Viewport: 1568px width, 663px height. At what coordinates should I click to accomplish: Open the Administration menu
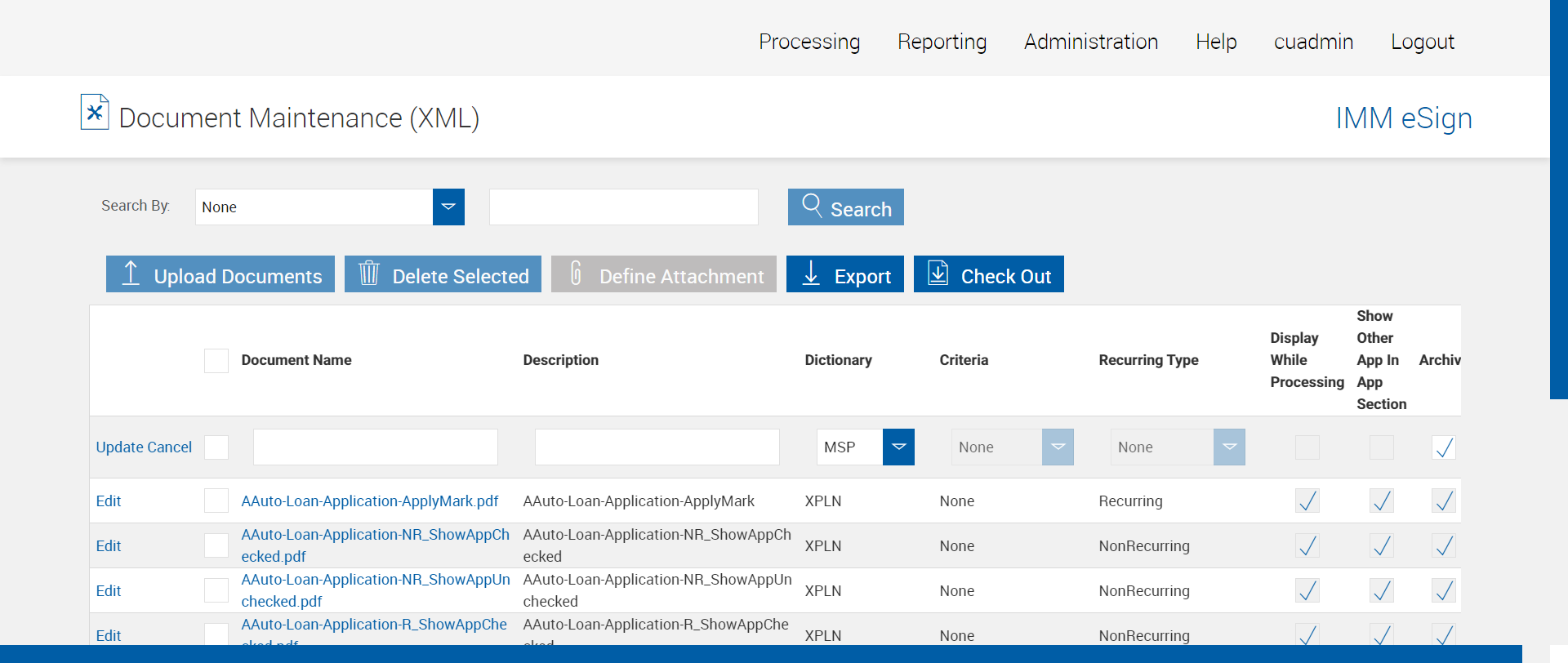click(1090, 42)
